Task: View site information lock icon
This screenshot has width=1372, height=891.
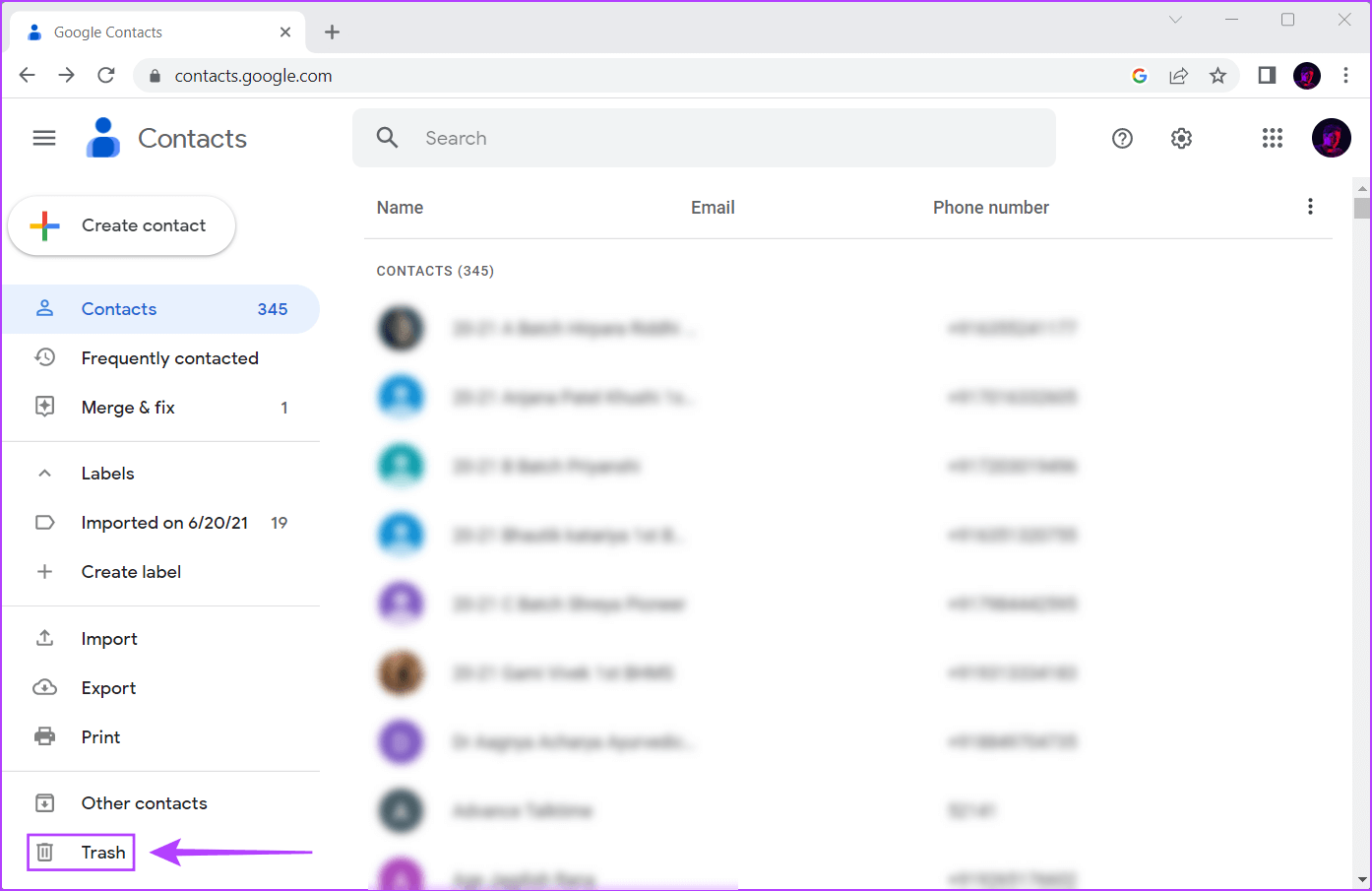Action: tap(155, 76)
